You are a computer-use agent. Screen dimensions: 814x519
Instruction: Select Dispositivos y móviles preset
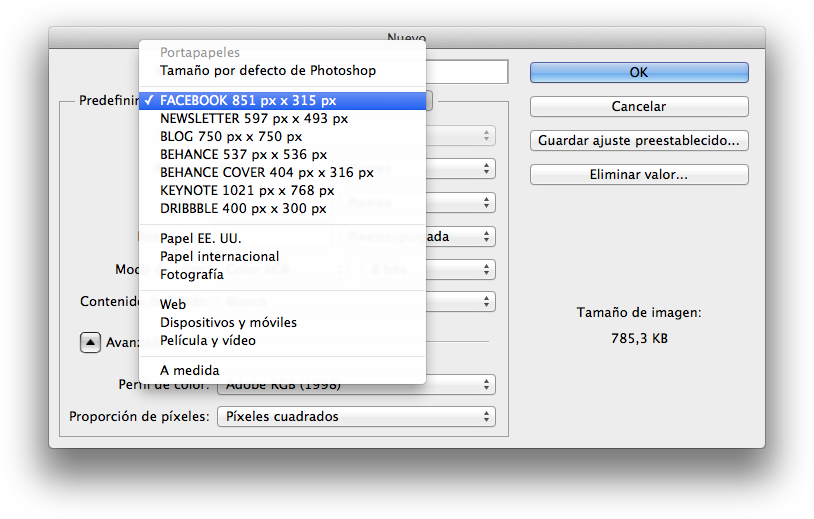[282, 322]
